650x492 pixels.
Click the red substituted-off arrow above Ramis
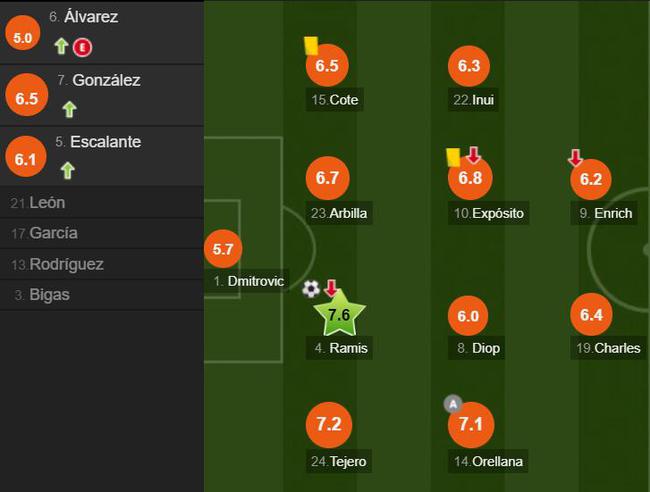click(331, 288)
